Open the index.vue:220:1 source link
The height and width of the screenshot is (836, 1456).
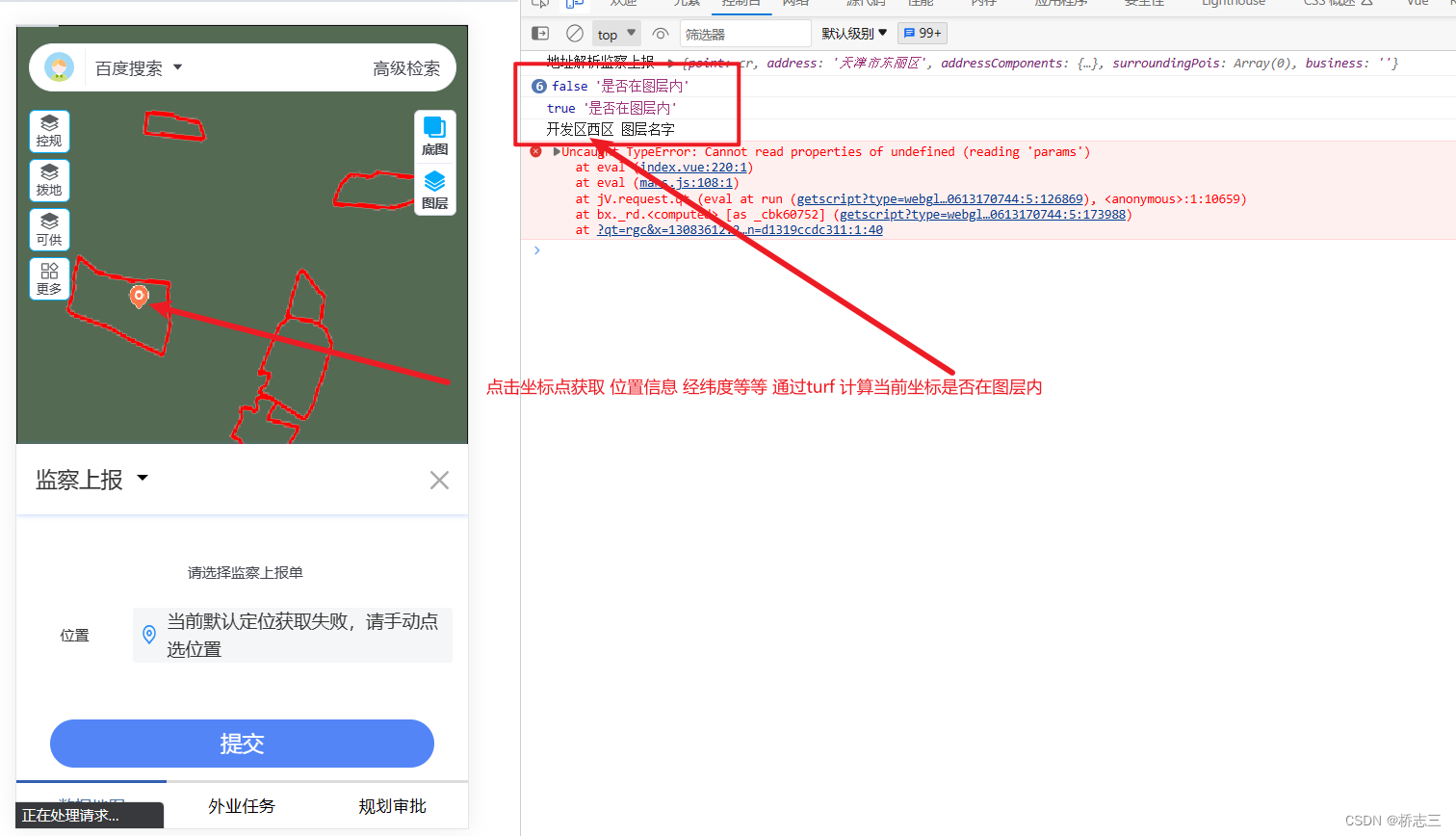(x=695, y=168)
